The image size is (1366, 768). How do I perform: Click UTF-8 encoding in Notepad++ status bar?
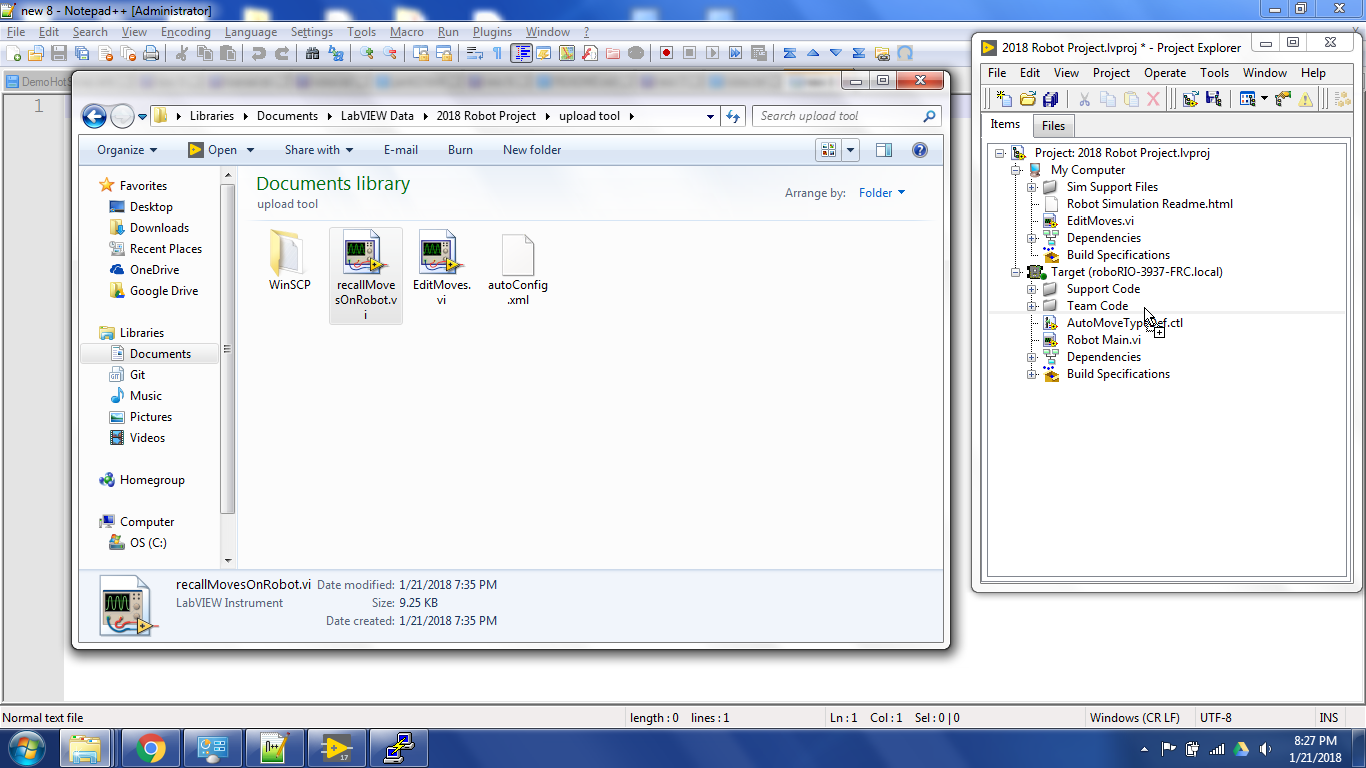pyautogui.click(x=1215, y=718)
